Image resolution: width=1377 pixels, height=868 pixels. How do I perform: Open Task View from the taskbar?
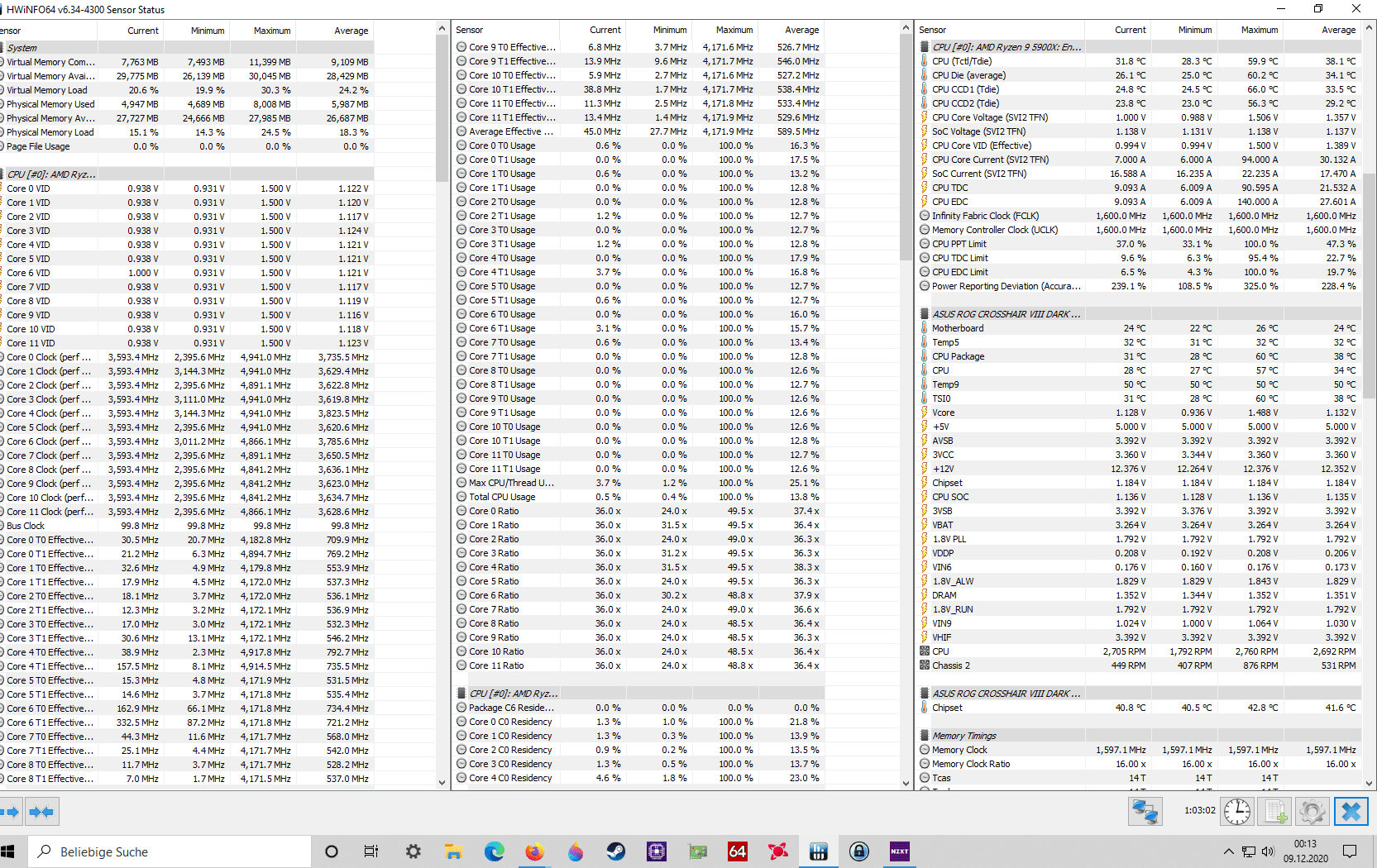pyautogui.click(x=371, y=851)
